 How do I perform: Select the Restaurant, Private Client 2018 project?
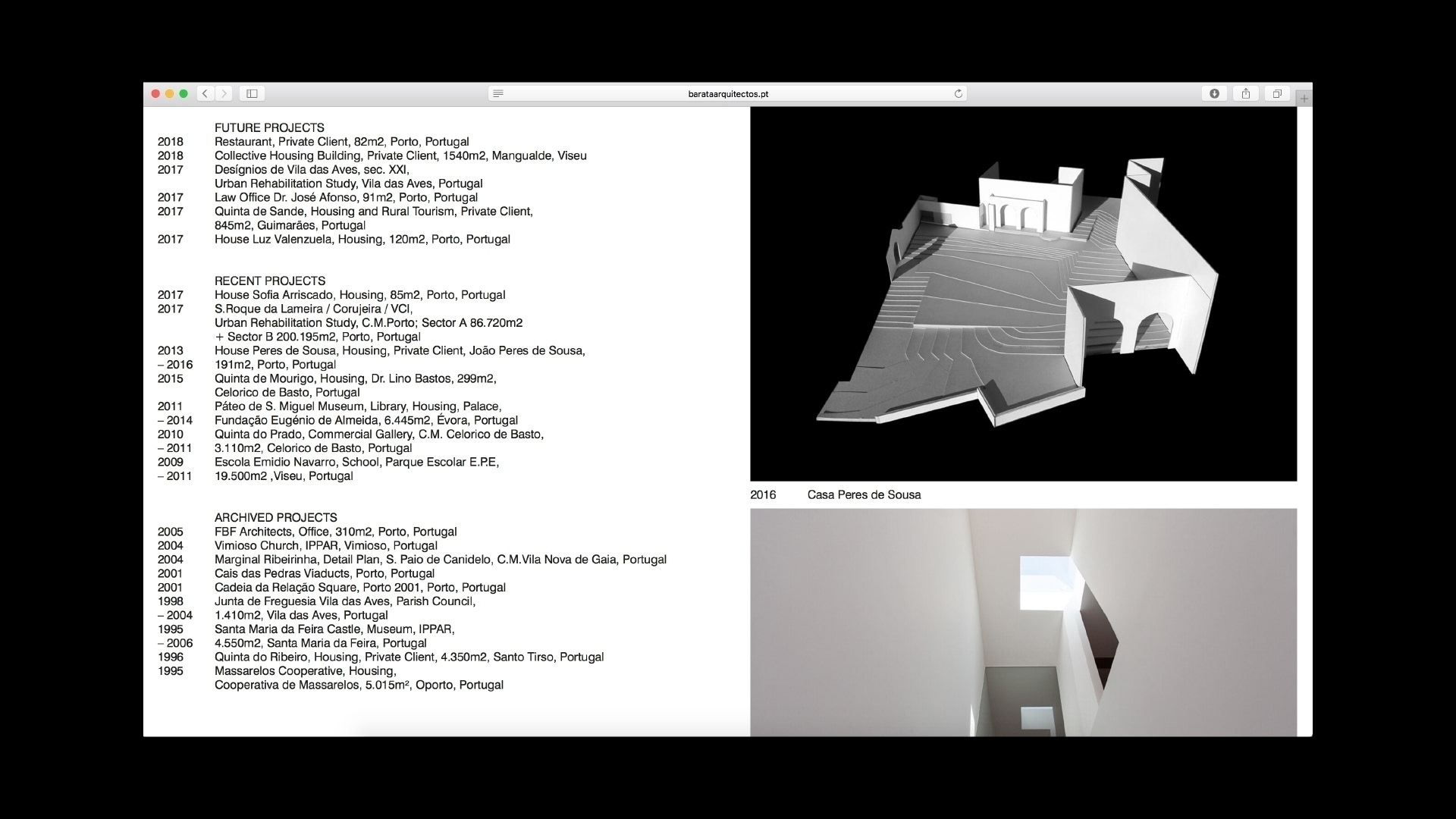341,142
